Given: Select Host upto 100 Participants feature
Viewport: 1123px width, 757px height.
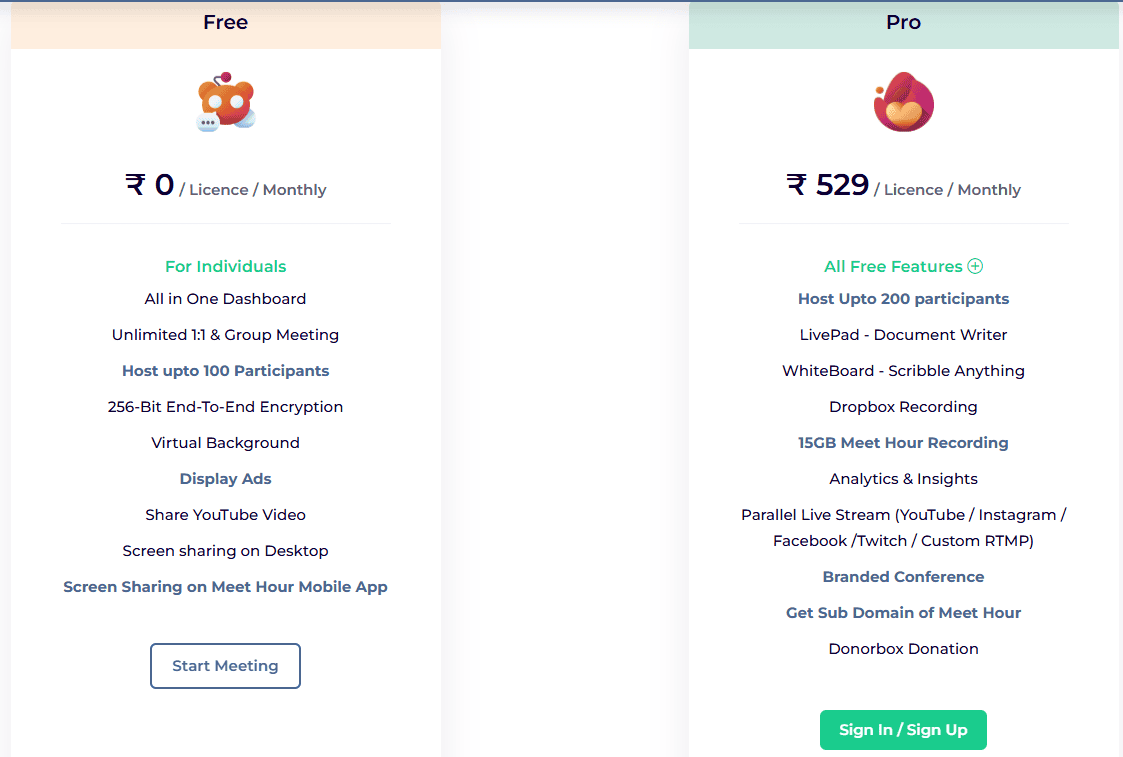Looking at the screenshot, I should (225, 370).
